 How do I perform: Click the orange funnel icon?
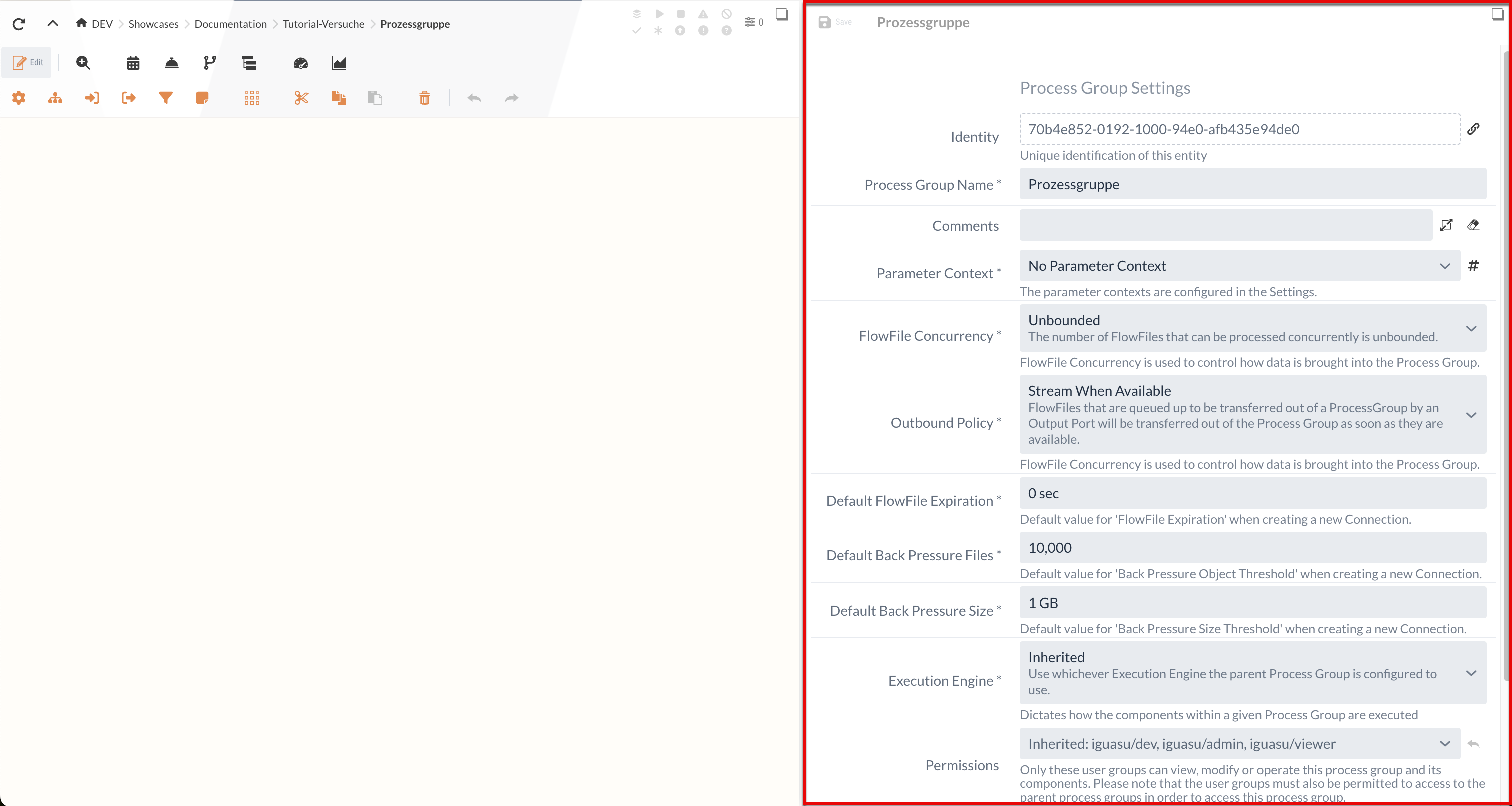165,98
